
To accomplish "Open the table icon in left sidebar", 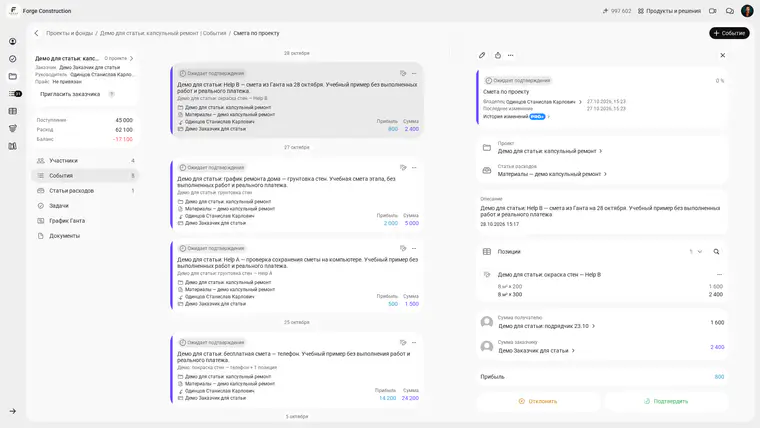I will tap(13, 111).
